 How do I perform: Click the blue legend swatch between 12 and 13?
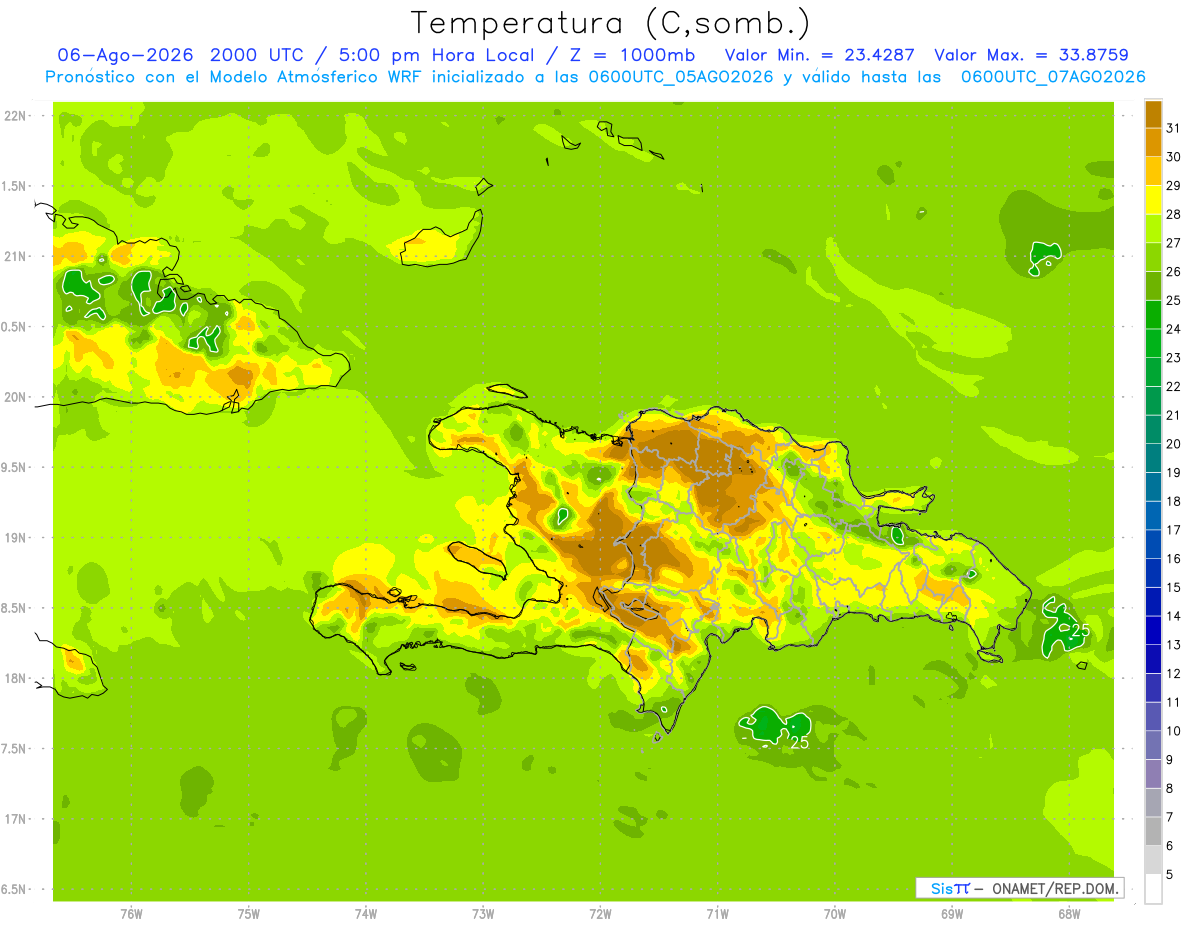coord(1153,659)
